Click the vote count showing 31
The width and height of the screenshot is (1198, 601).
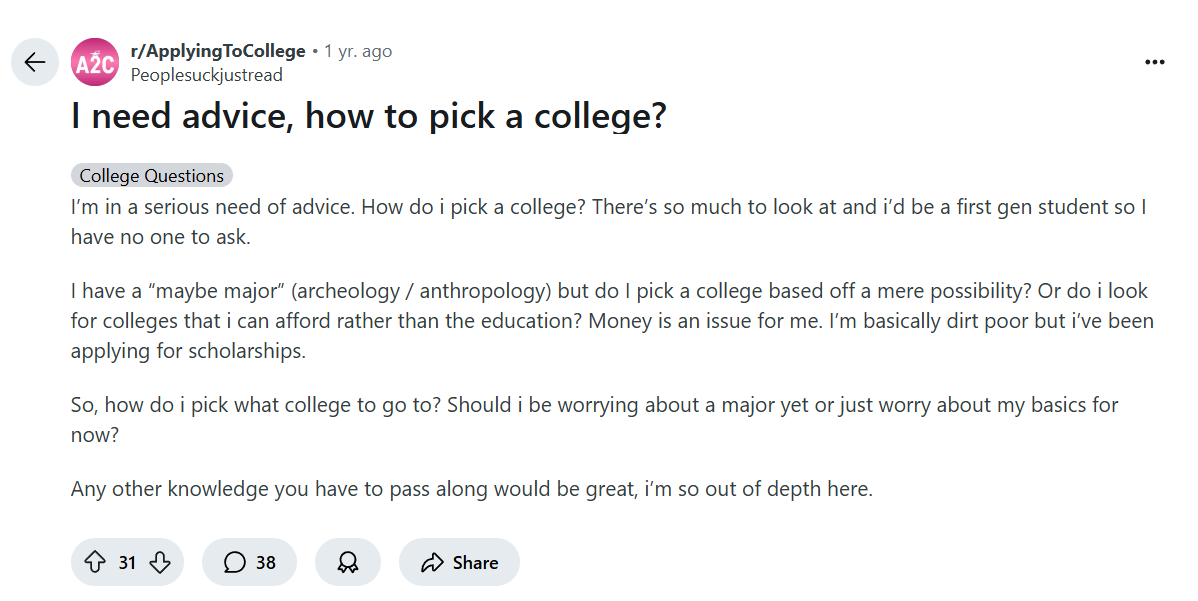coord(127,562)
